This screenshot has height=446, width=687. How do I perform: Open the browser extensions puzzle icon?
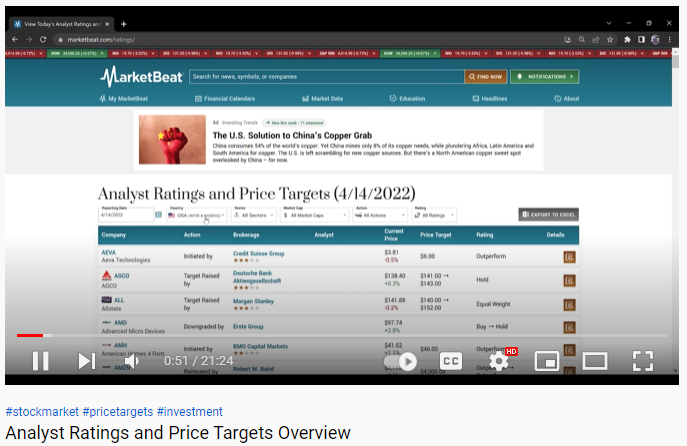pos(627,39)
